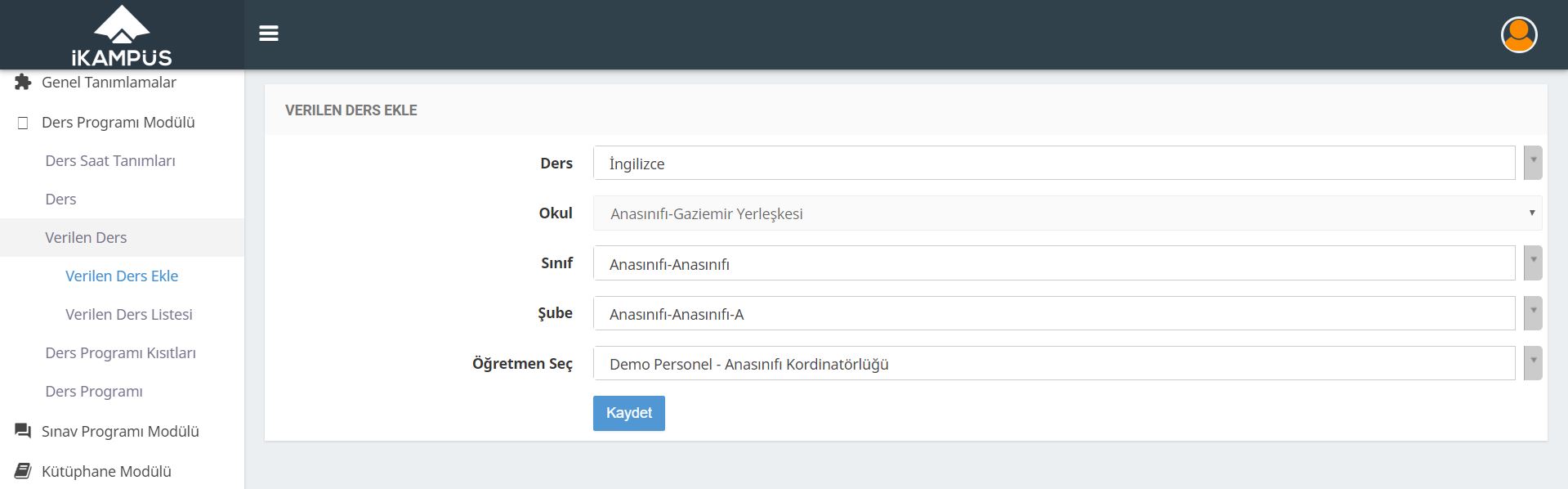This screenshot has height=489, width=1568.
Task: Open Ders Saat Tanımları menu item
Action: point(110,161)
